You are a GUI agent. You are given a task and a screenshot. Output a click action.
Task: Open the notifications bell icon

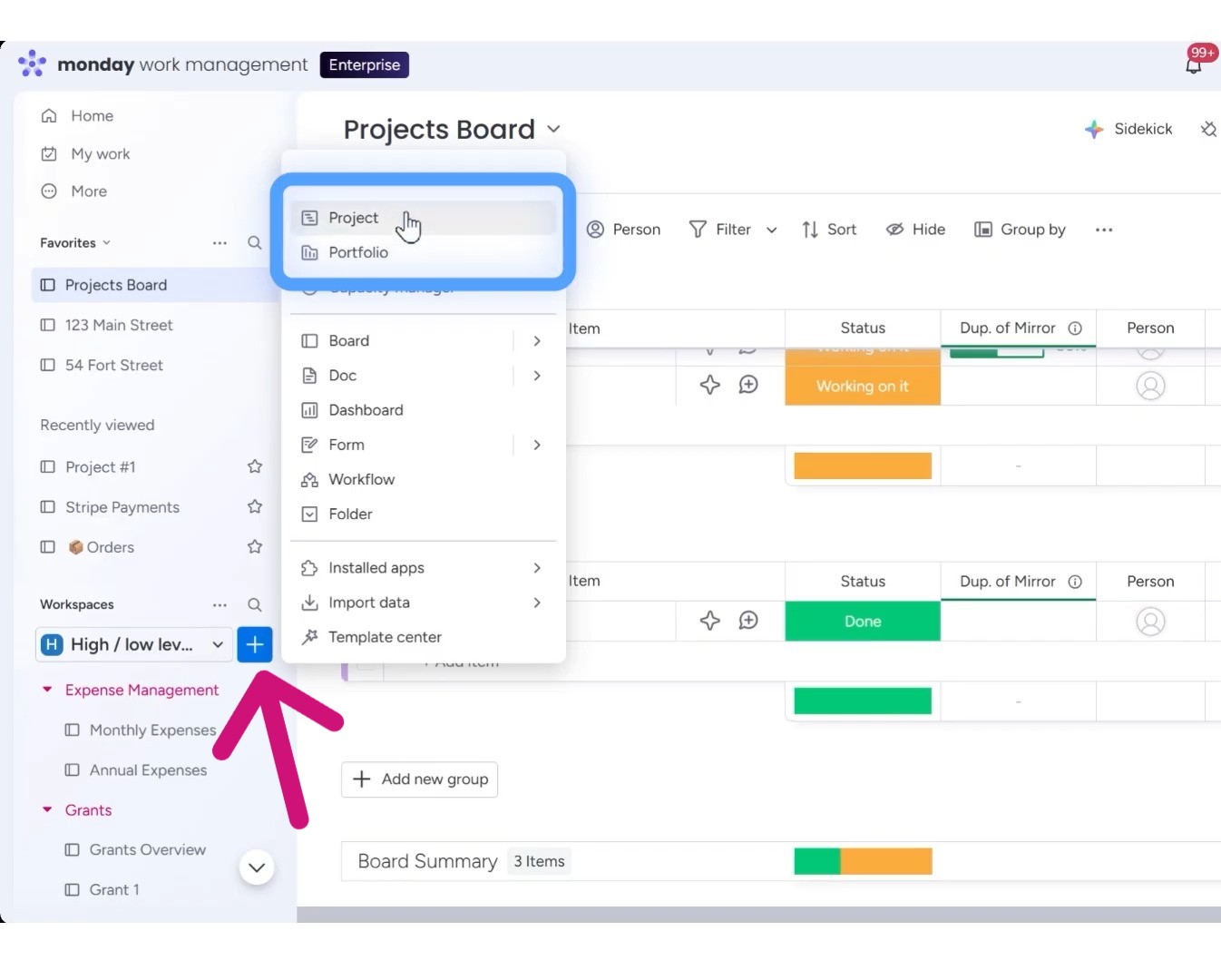click(1194, 65)
